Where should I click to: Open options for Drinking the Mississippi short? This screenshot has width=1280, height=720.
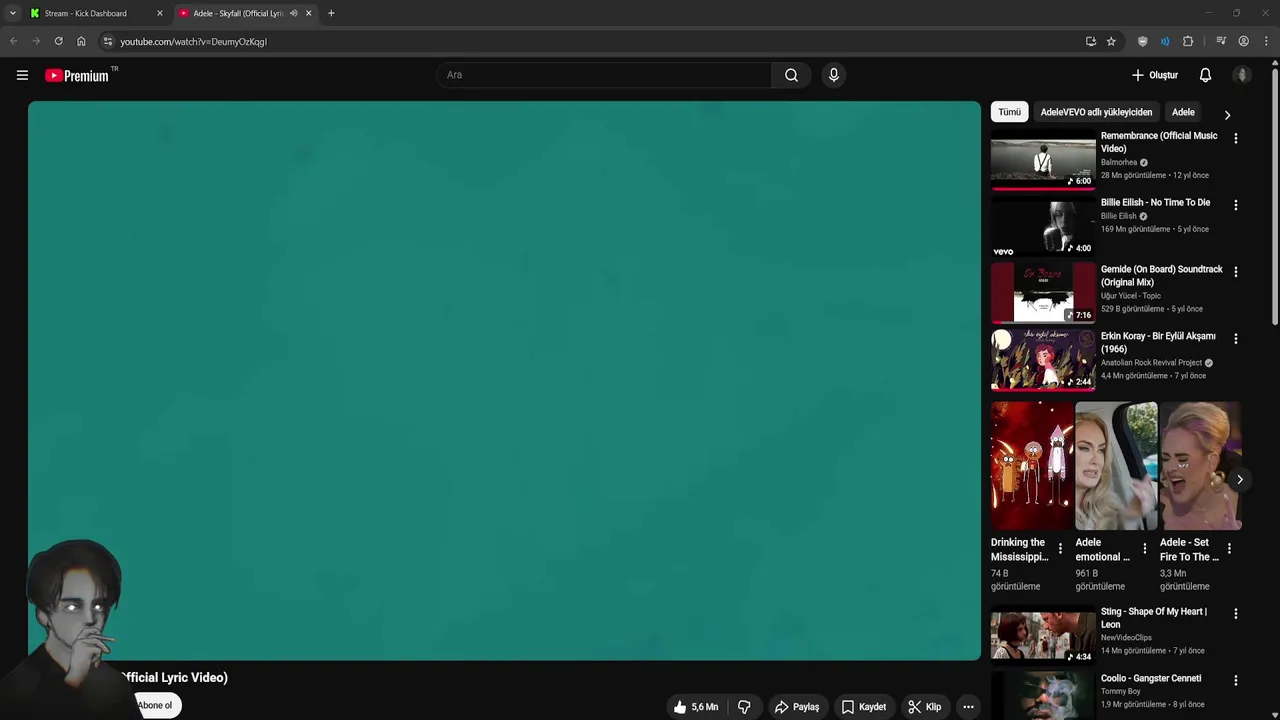1060,549
